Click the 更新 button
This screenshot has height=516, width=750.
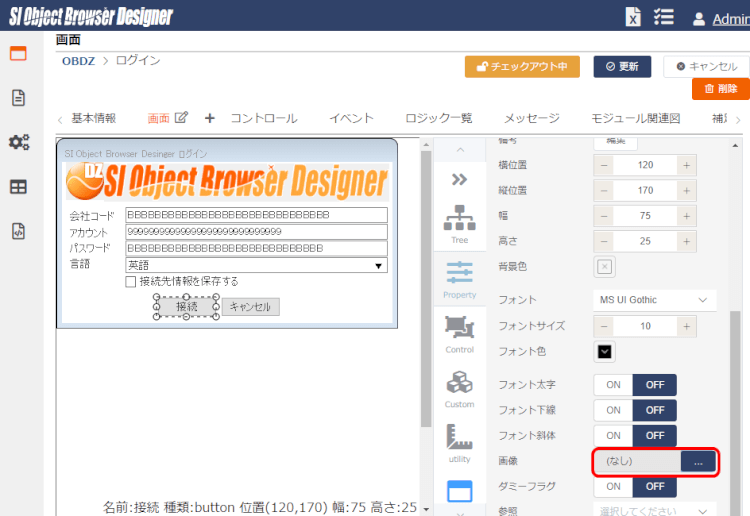[622, 66]
